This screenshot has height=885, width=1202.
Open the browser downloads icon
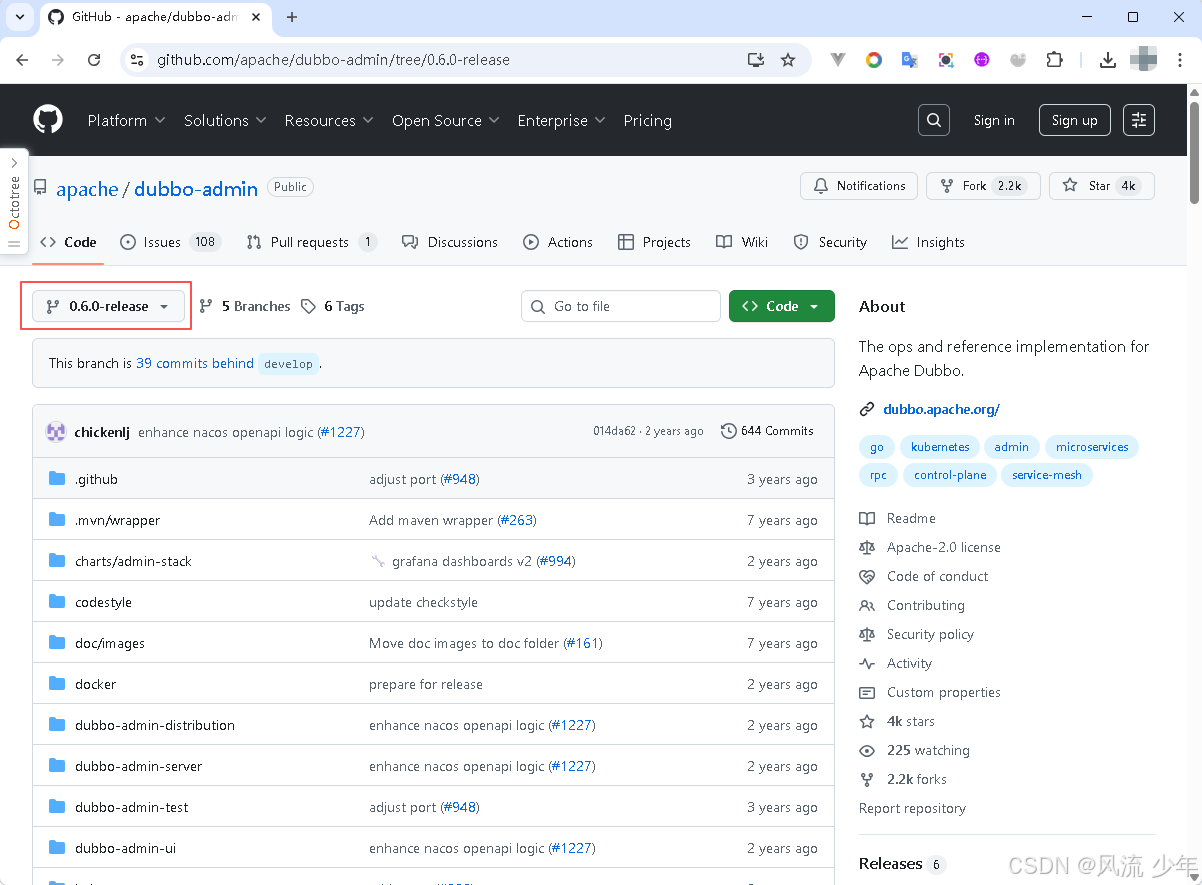pos(1107,60)
